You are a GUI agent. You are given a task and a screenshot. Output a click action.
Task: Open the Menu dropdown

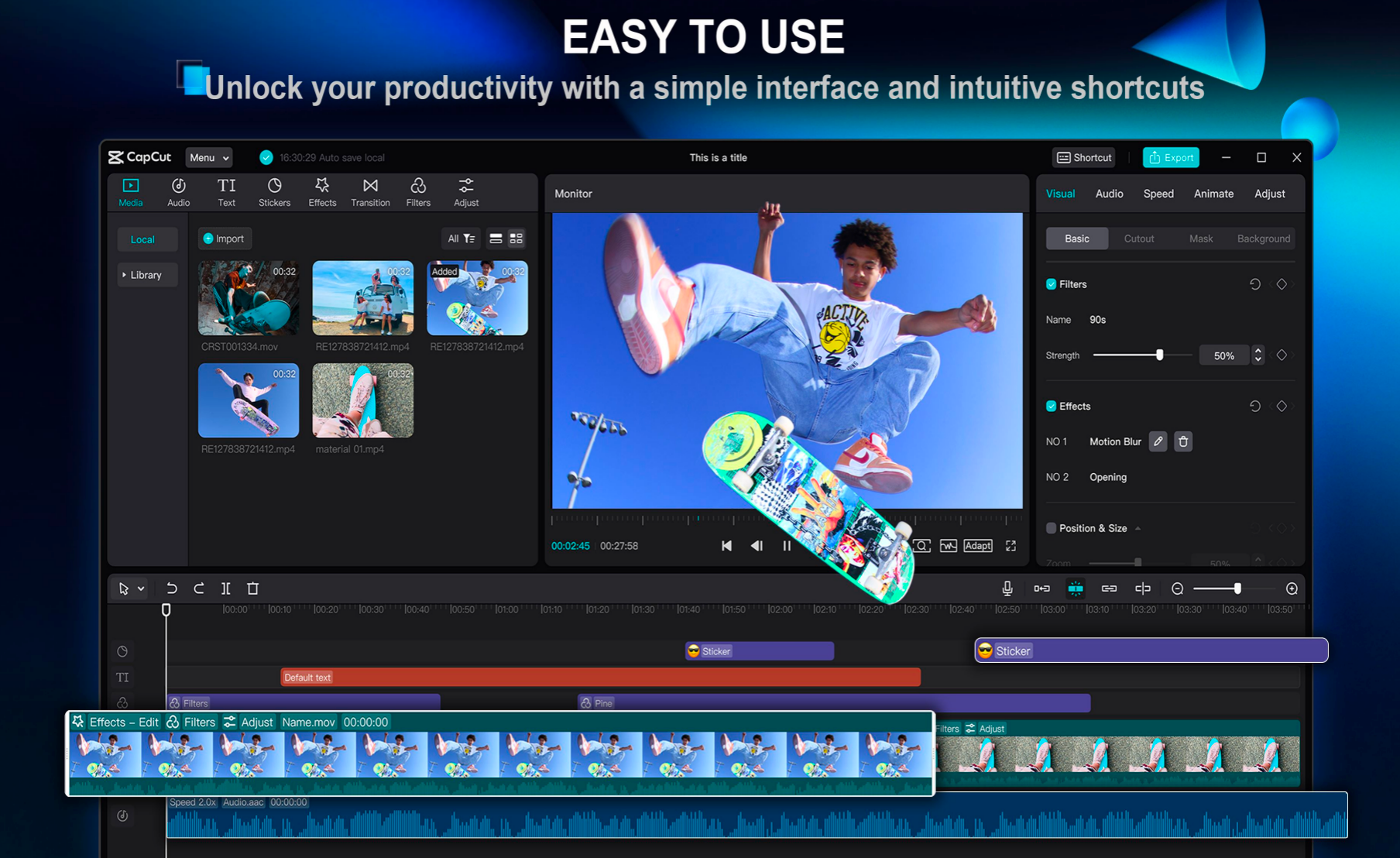(209, 157)
